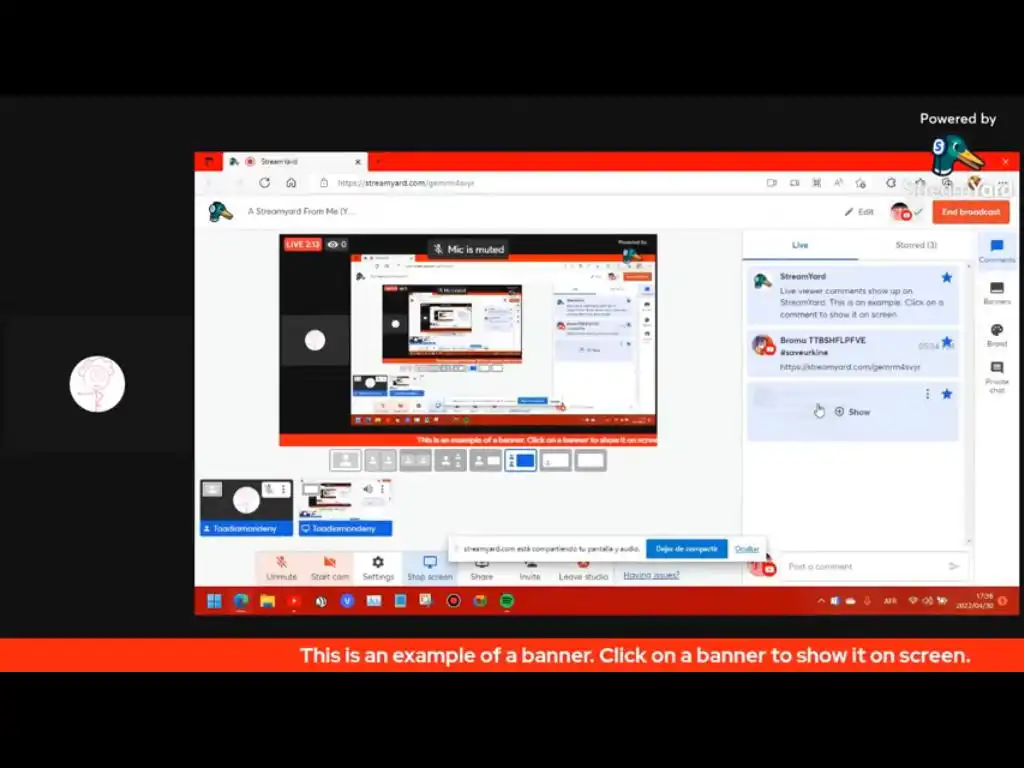
Task: Click the destination avatar next to Edit
Action: point(901,212)
